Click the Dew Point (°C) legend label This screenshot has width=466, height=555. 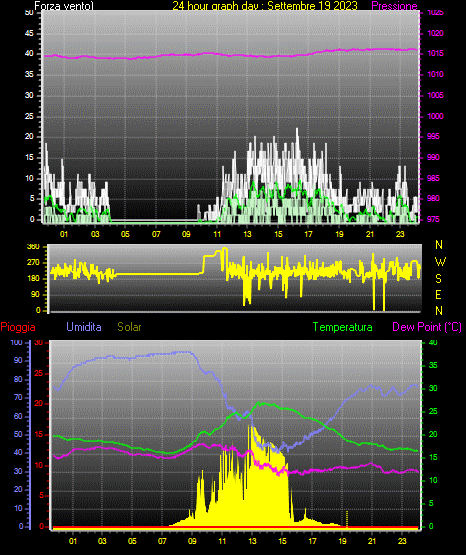pyautogui.click(x=427, y=327)
